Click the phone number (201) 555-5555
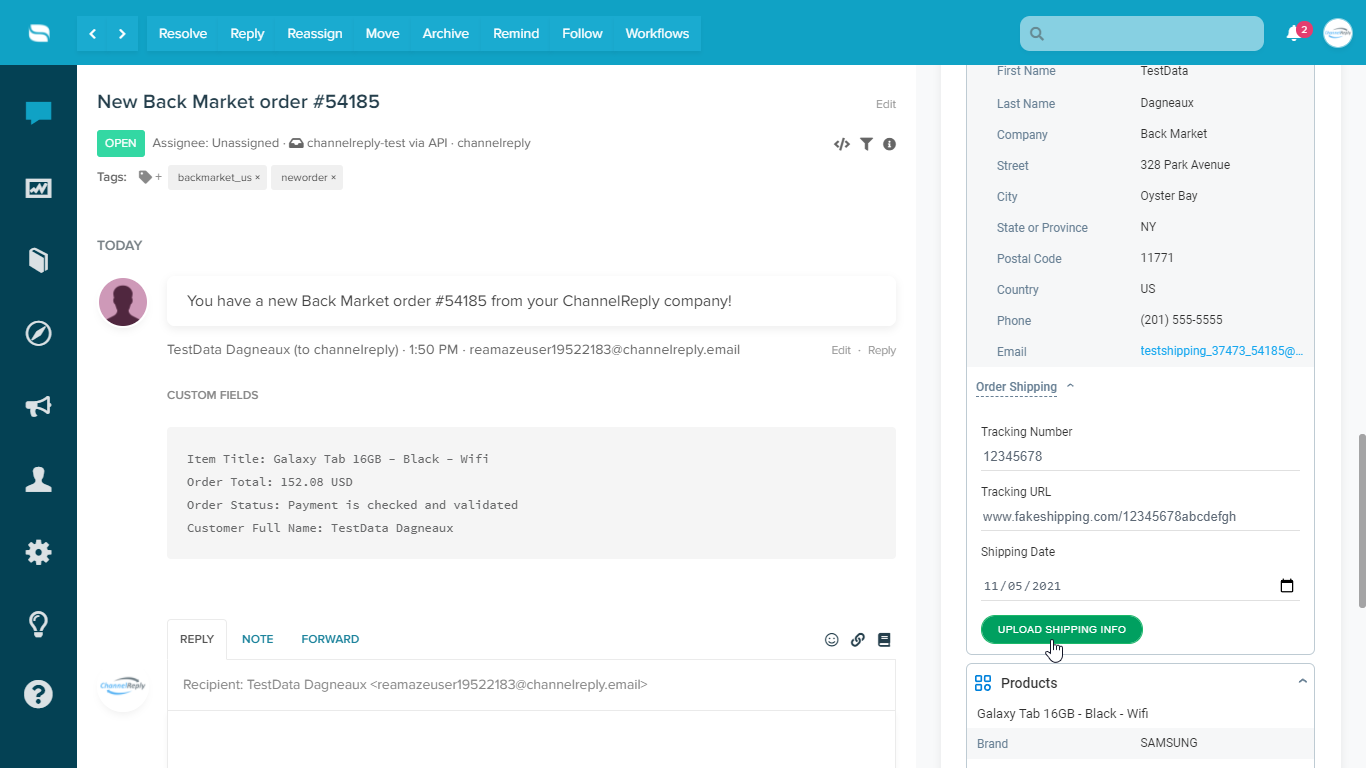This screenshot has height=768, width=1366. 1181,320
